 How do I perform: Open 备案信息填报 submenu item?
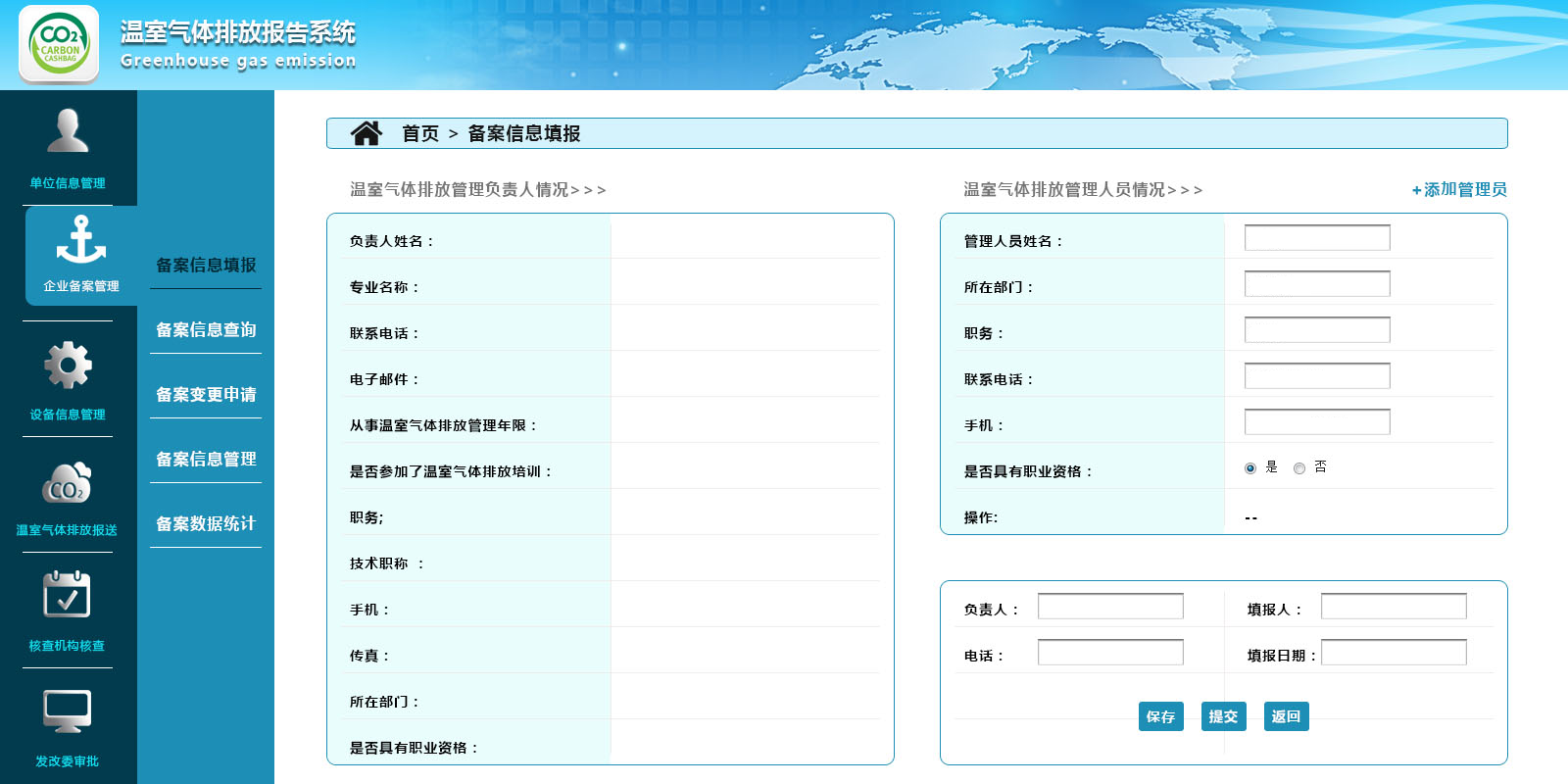(206, 265)
